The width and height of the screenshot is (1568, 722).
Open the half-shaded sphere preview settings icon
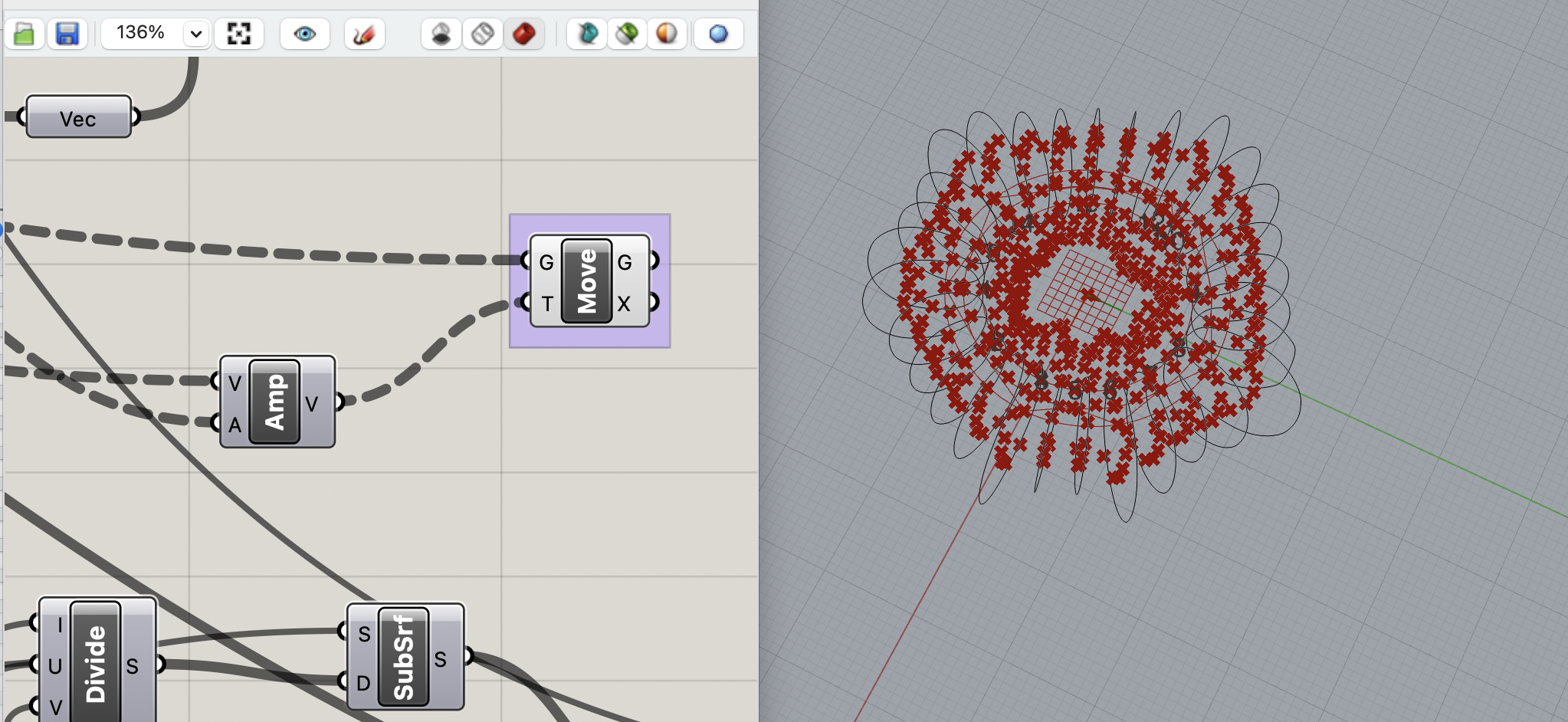[x=668, y=34]
